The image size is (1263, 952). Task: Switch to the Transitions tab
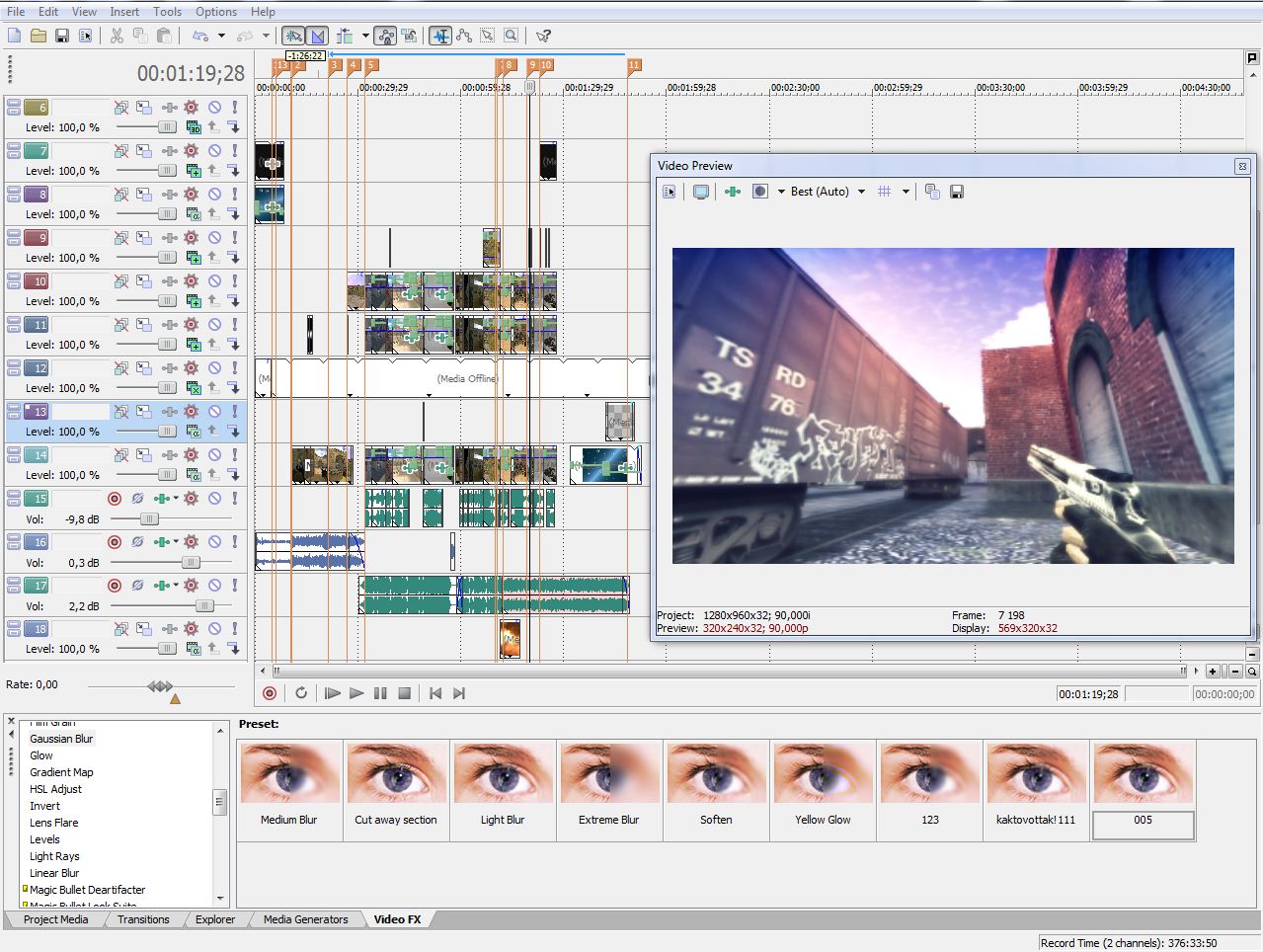coord(143,919)
